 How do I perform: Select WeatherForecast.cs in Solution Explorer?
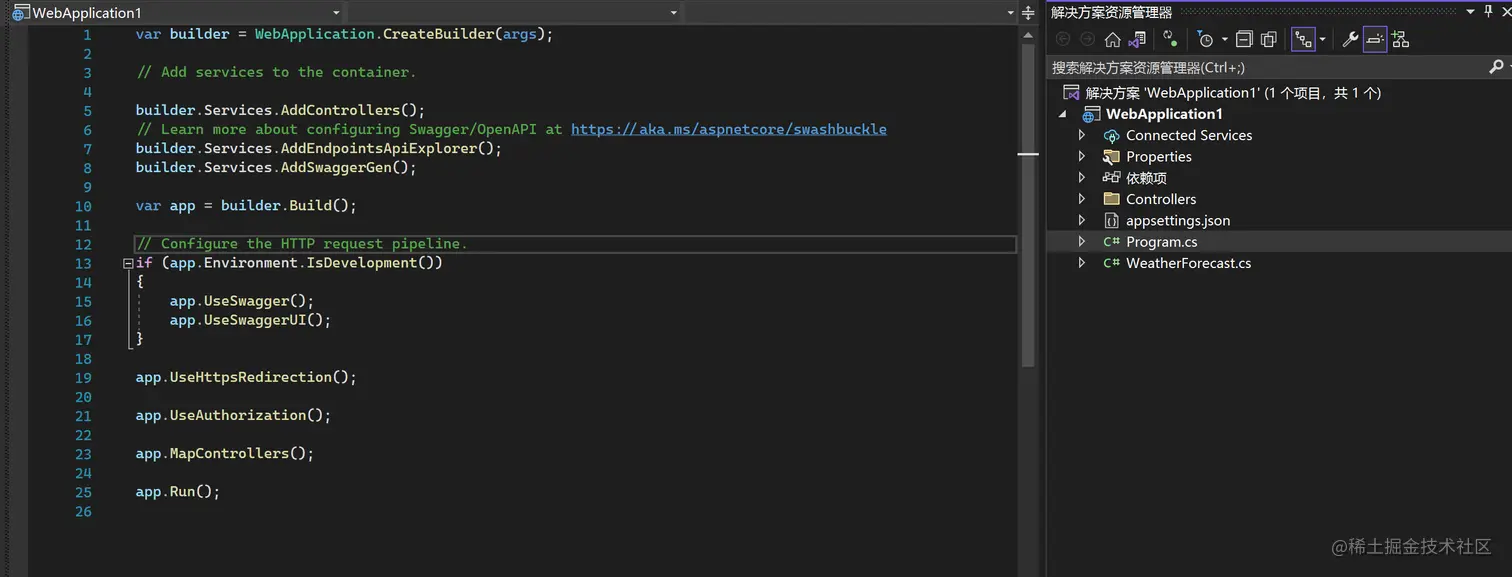[x=1188, y=263]
